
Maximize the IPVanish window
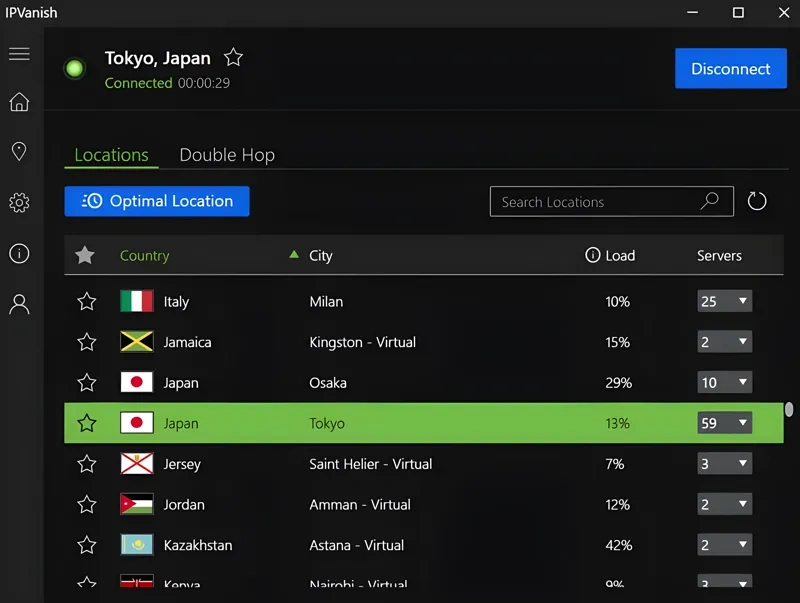click(x=738, y=12)
